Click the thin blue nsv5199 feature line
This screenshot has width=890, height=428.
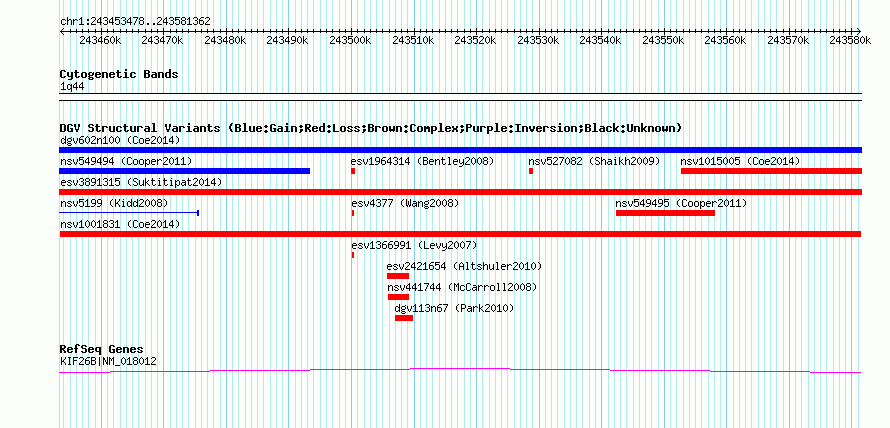pyautogui.click(x=129, y=213)
